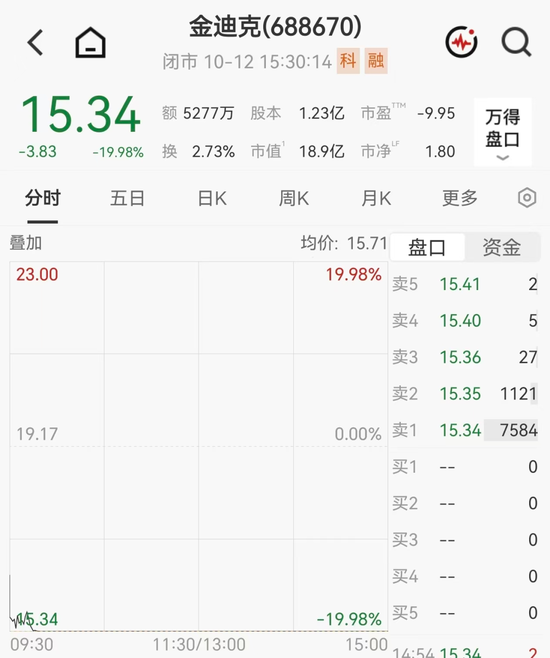Switch to the 资金 panel tab
This screenshot has width=550, height=658.
click(502, 247)
